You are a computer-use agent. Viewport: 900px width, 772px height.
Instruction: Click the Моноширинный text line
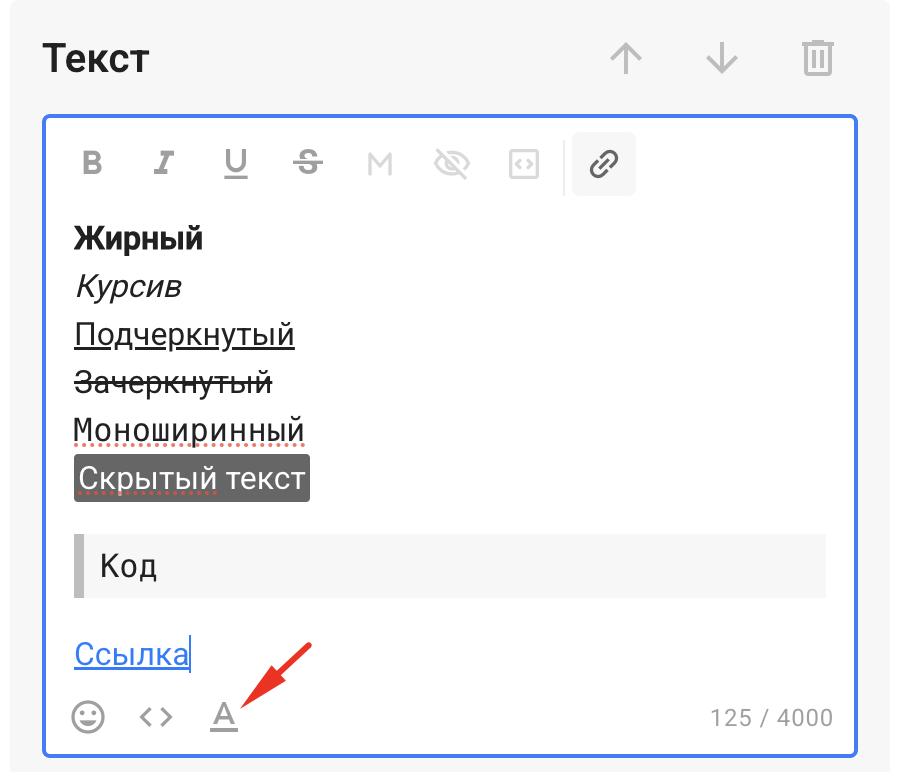point(189,430)
